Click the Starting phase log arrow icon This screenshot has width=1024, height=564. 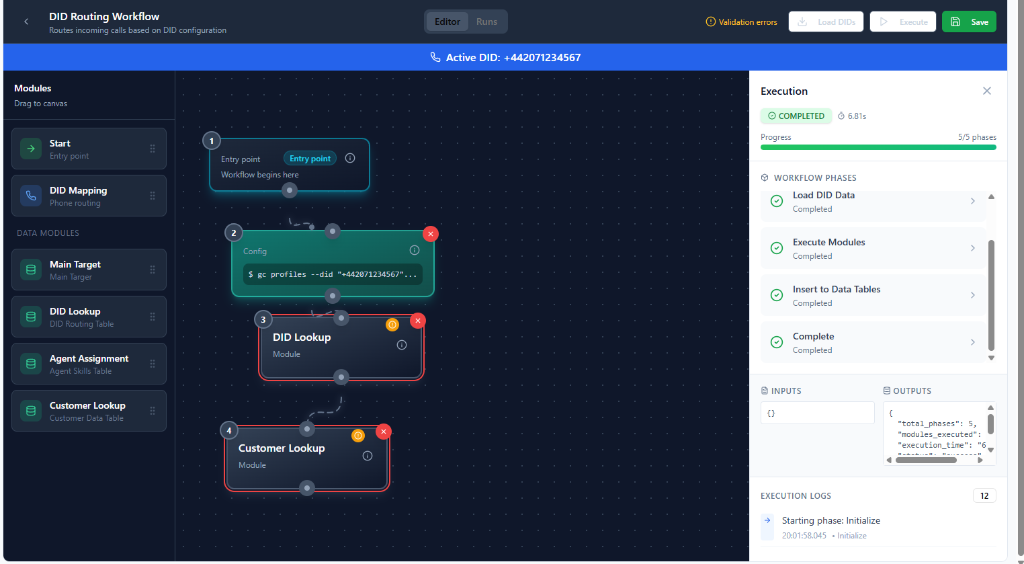coord(767,521)
